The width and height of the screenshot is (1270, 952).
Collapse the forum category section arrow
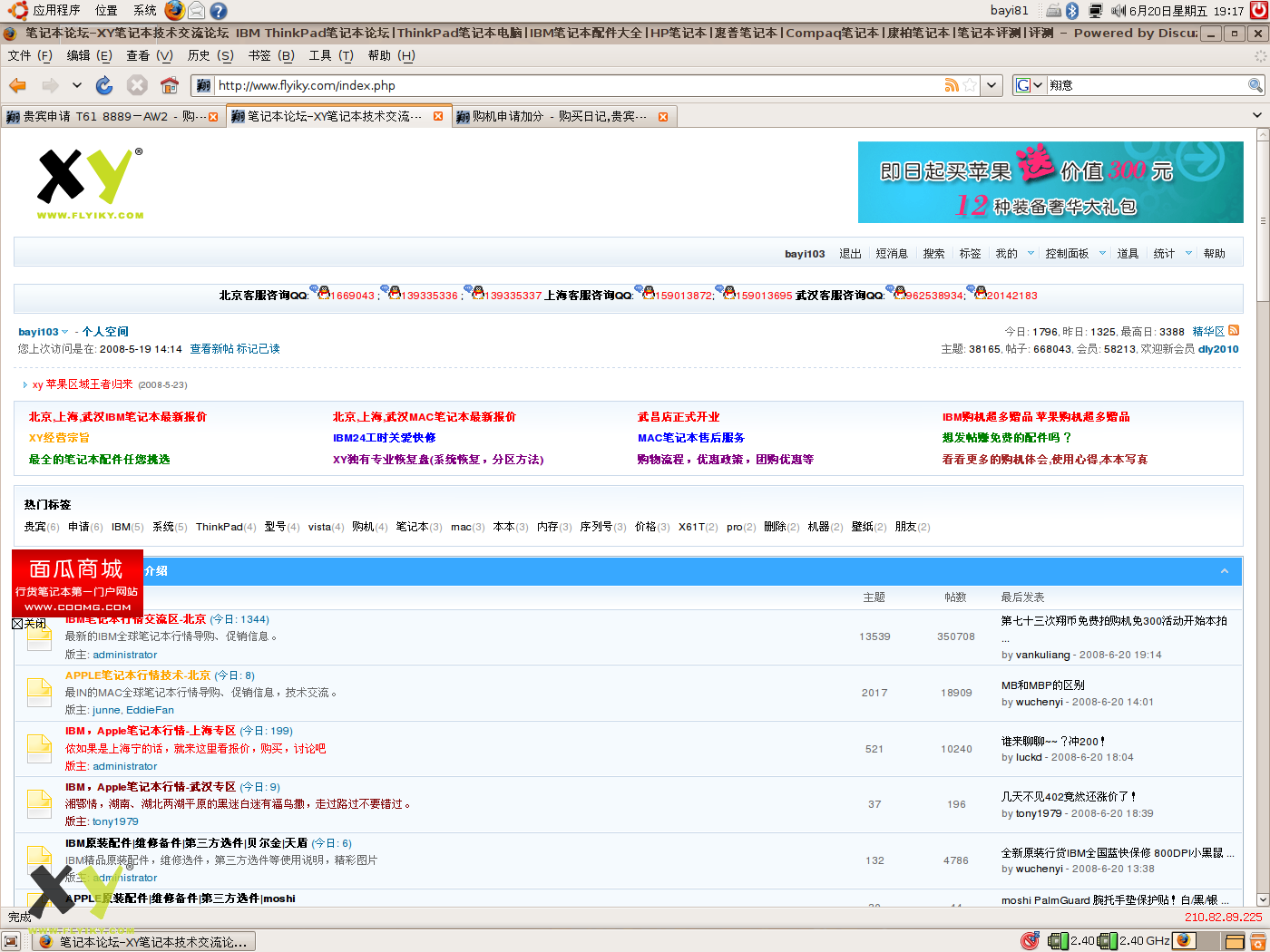pyautogui.click(x=1225, y=571)
